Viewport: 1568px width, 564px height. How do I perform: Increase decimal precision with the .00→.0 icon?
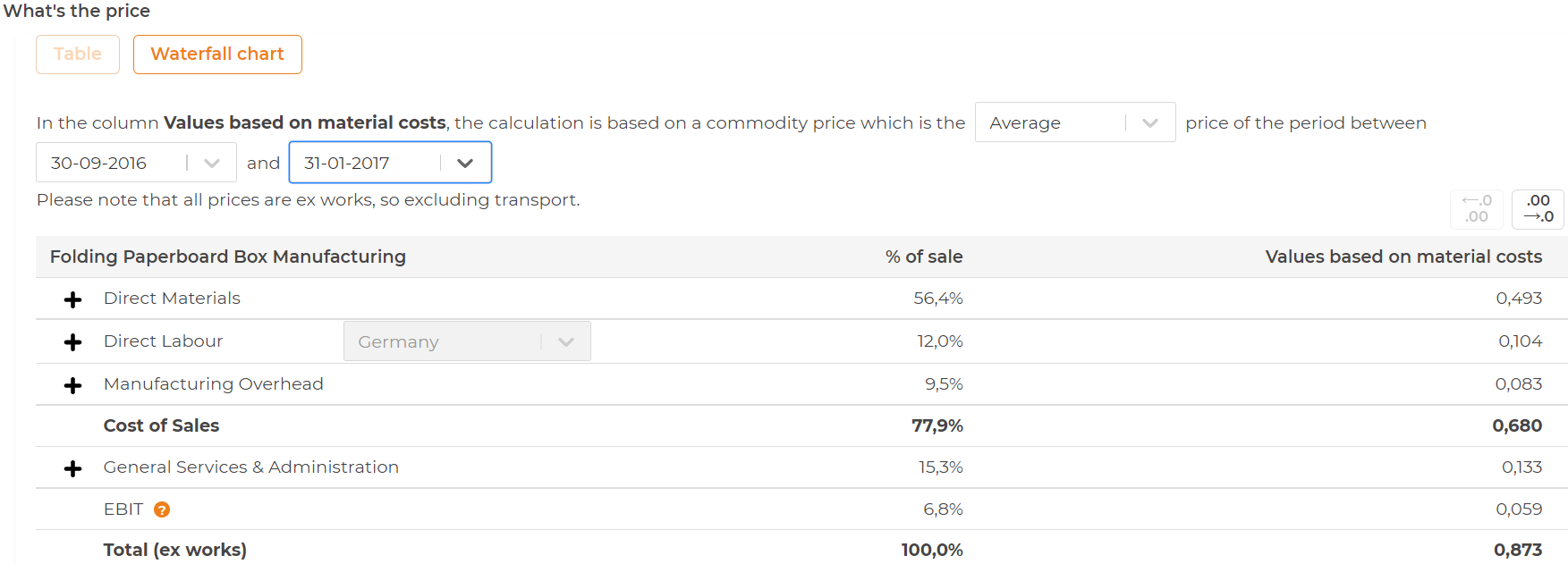[x=1538, y=208]
